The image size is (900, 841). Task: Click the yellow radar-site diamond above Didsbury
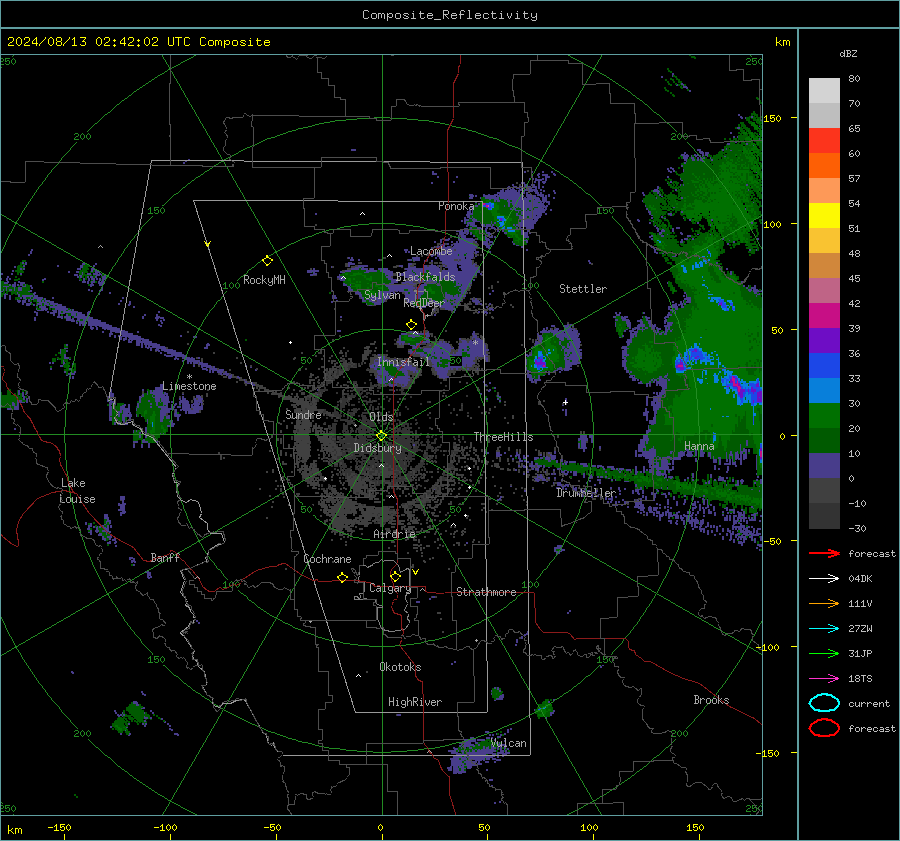[x=381, y=435]
